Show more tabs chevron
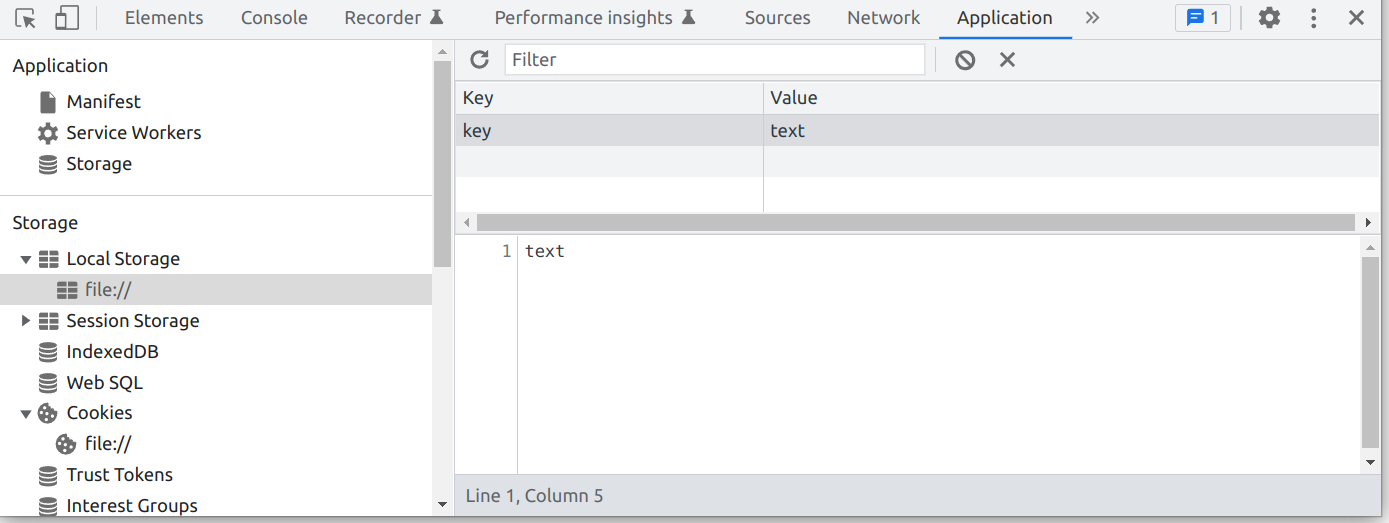 (x=1092, y=18)
